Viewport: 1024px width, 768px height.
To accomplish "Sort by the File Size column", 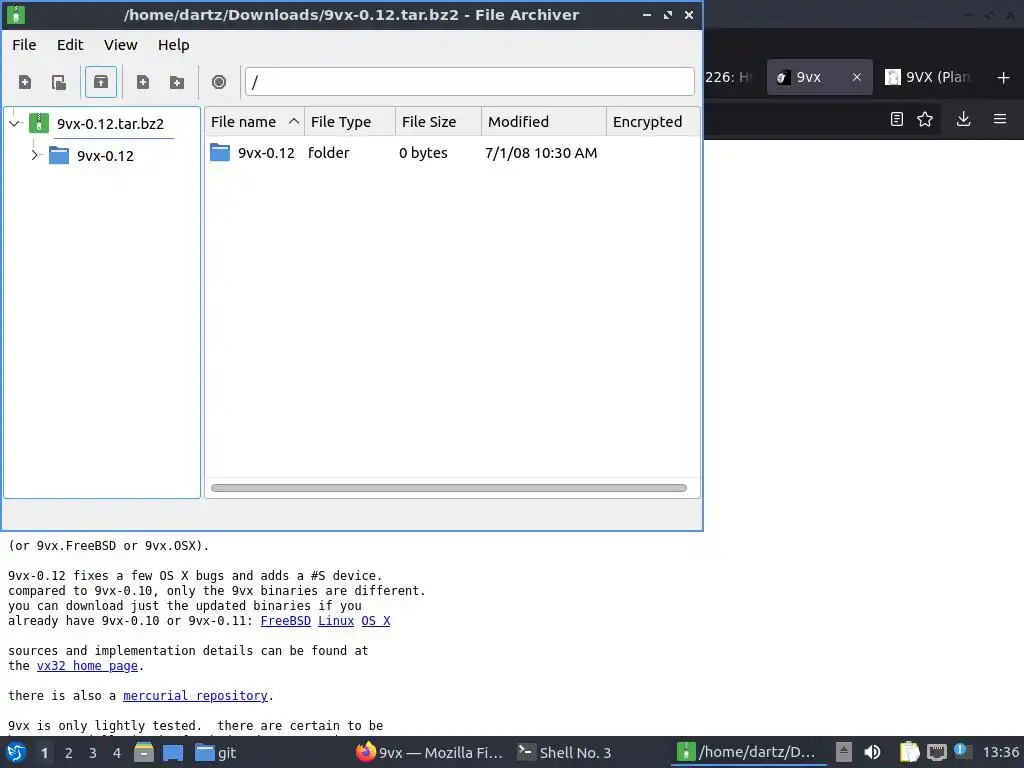I will click(438, 122).
